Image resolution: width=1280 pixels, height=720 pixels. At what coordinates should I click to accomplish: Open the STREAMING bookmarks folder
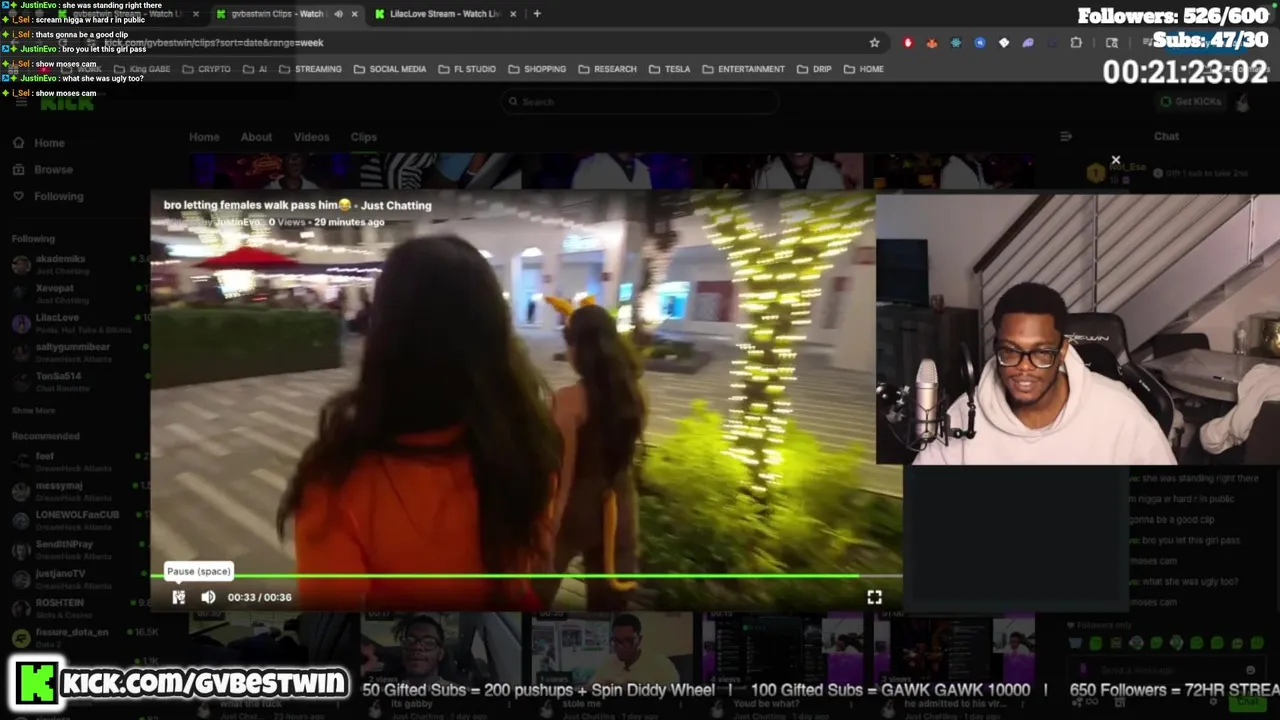tap(311, 69)
